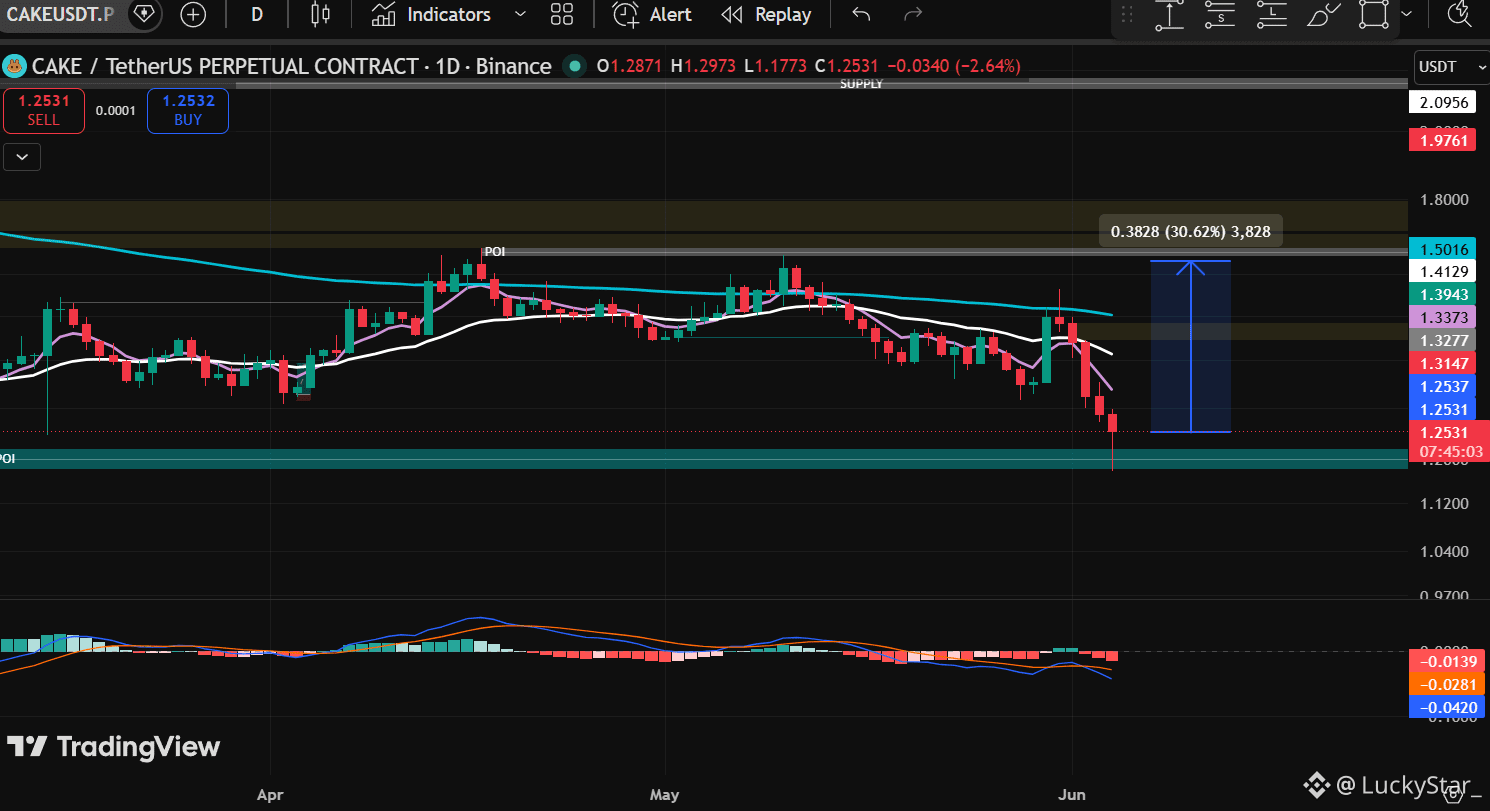Click the 0.0001 spread value
The height and width of the screenshot is (811, 1490).
116,111
